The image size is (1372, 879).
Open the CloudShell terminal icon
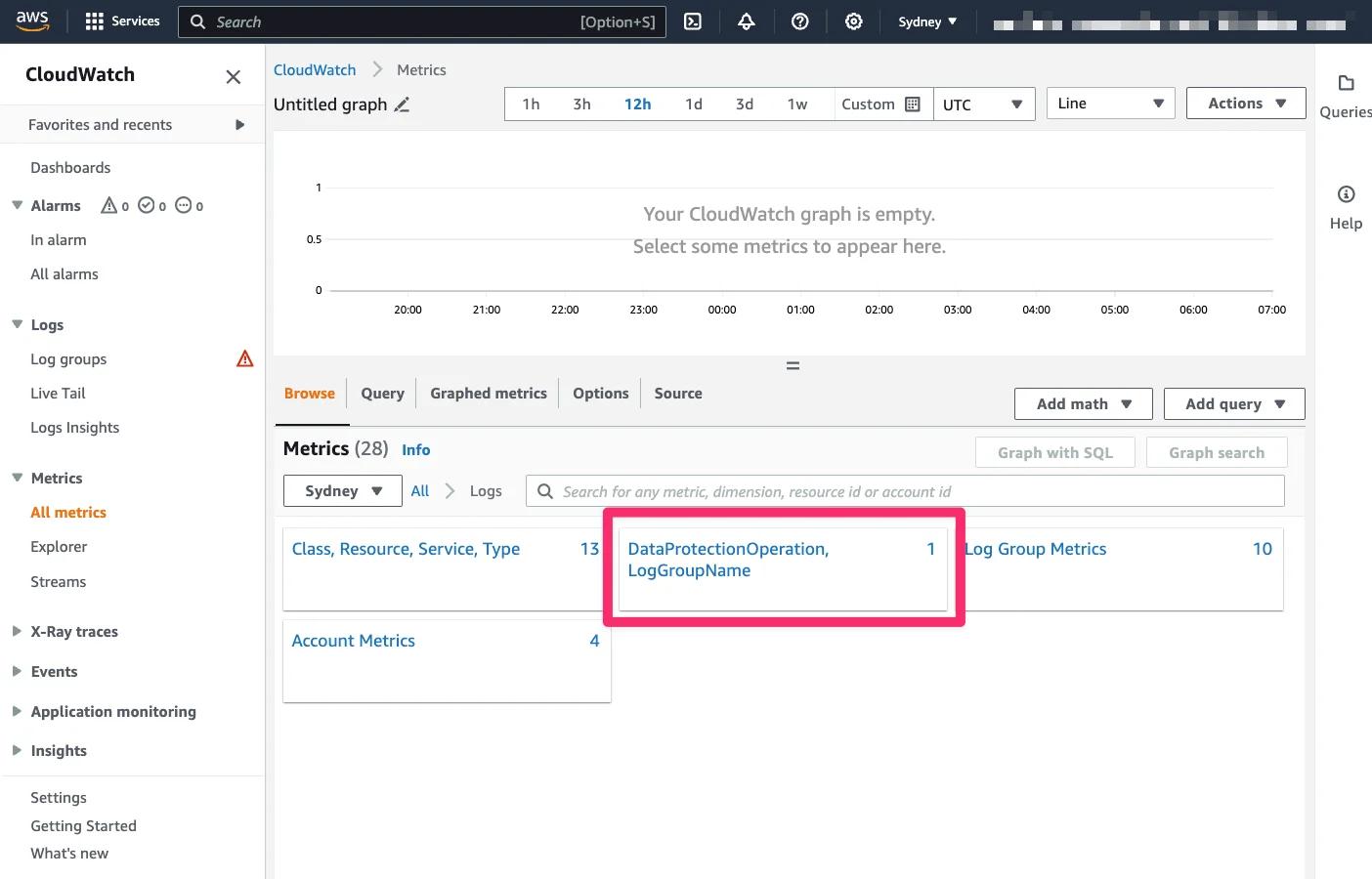pyautogui.click(x=693, y=21)
